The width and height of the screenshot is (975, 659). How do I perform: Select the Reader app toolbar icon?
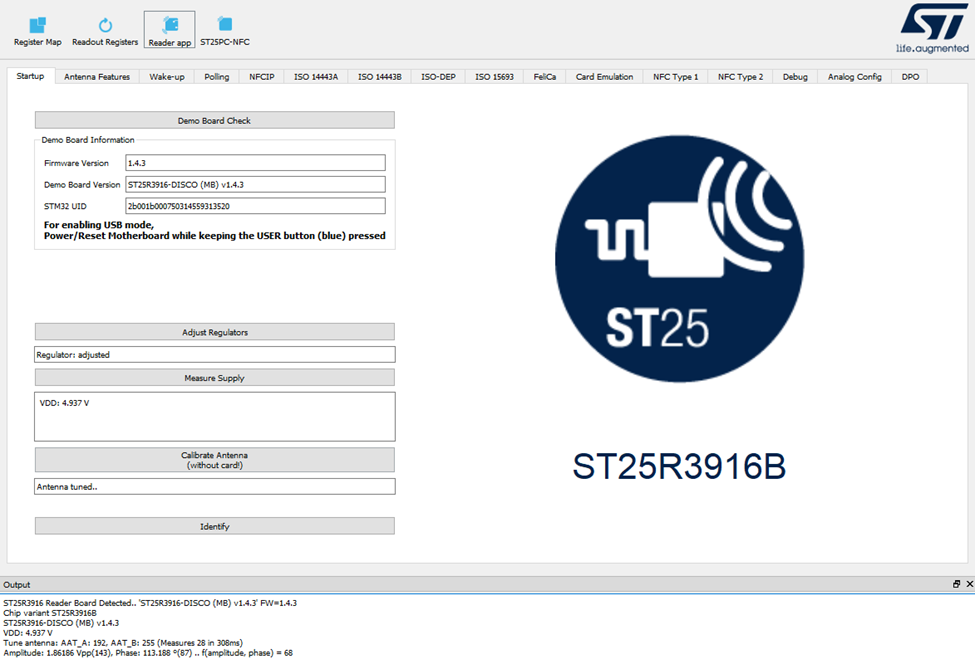(170, 30)
